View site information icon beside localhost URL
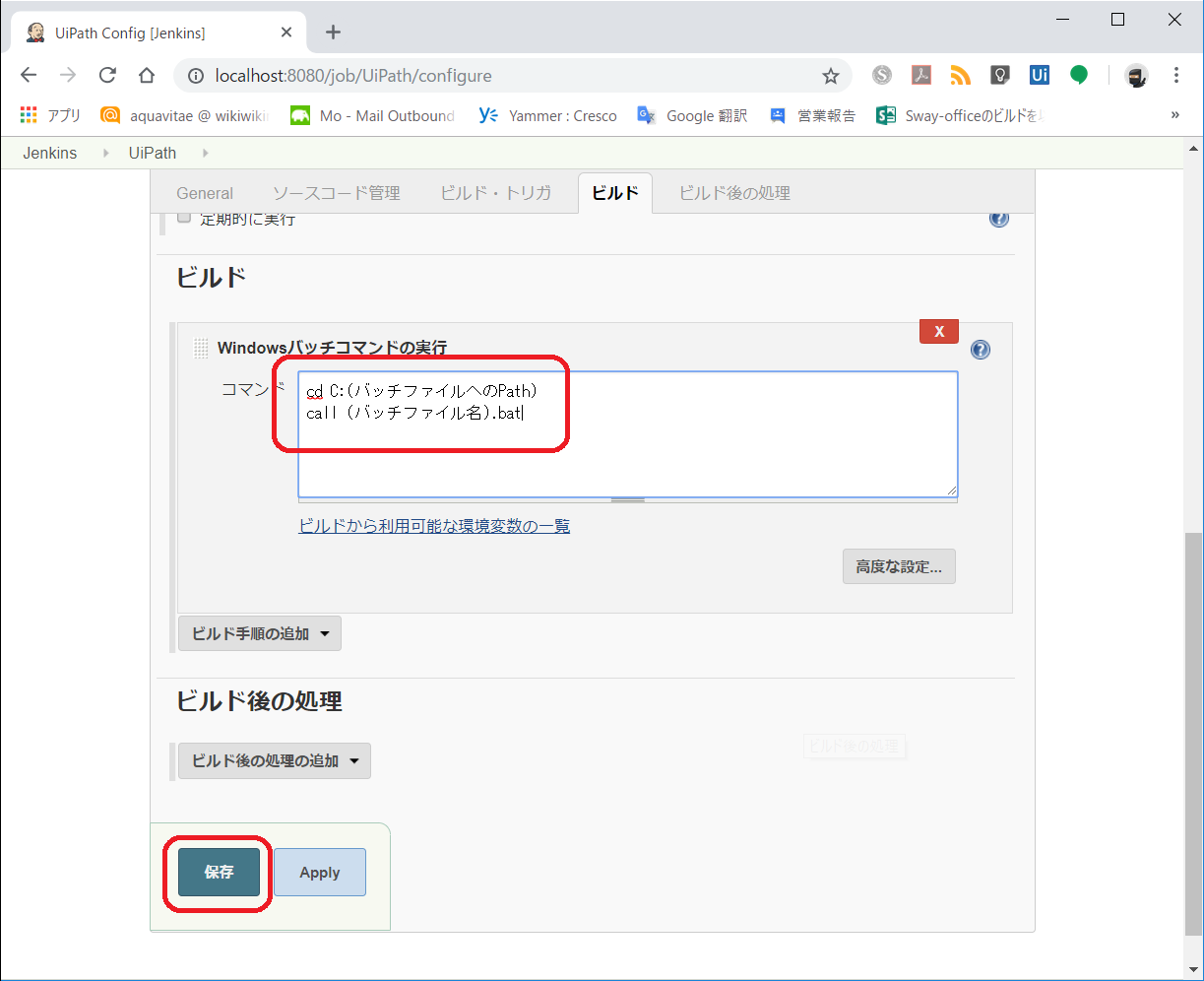Viewport: 1204px width, 981px height. tap(196, 76)
